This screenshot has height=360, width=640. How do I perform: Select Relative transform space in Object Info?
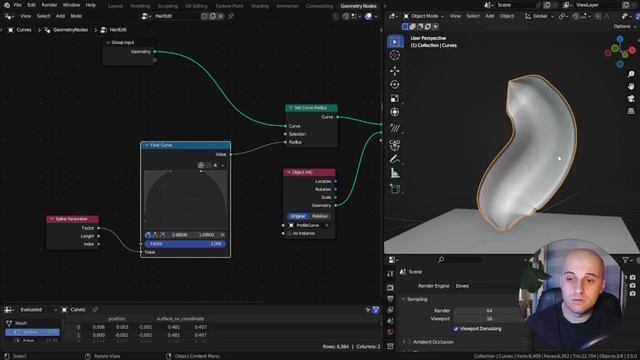coord(320,216)
